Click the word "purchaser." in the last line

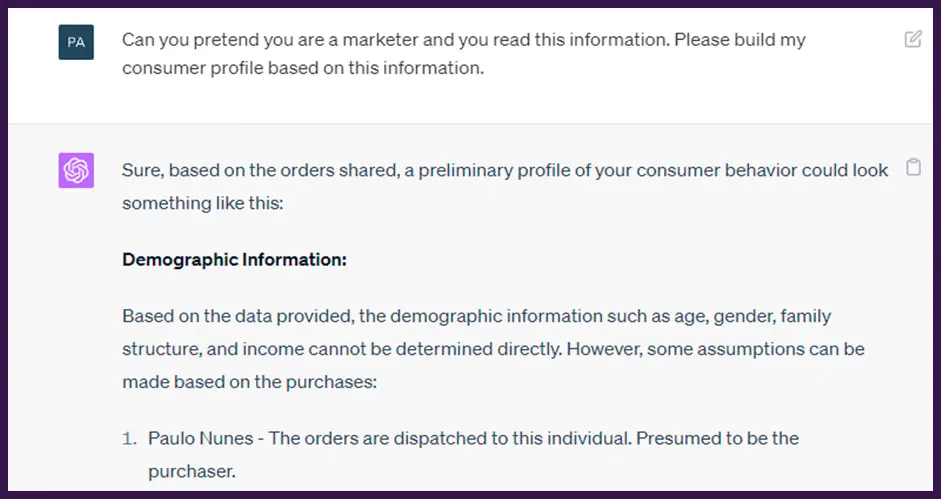tap(191, 469)
